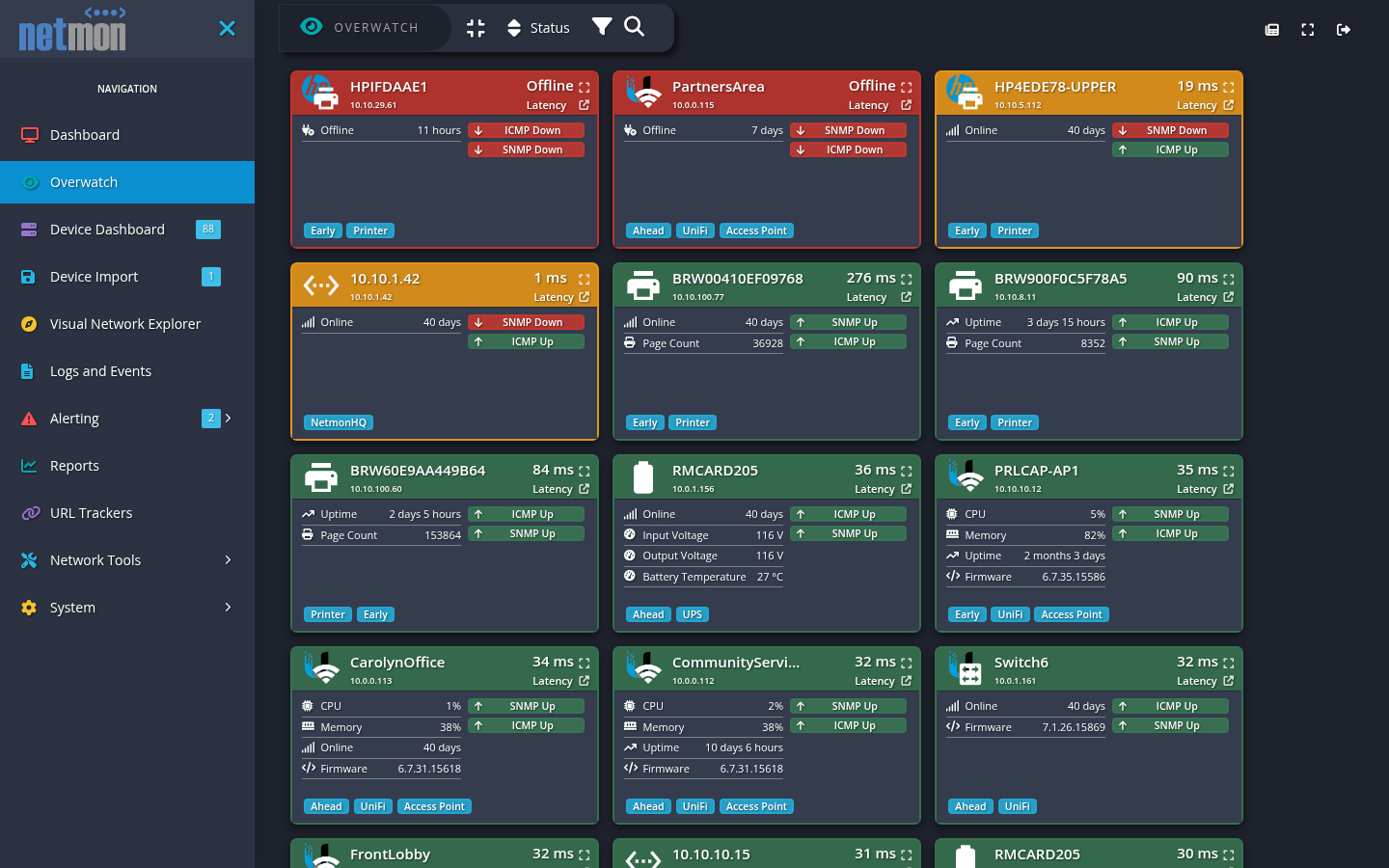Click Ahead tag on CarolynOffice card
The width and height of the screenshot is (1389, 868).
[326, 806]
